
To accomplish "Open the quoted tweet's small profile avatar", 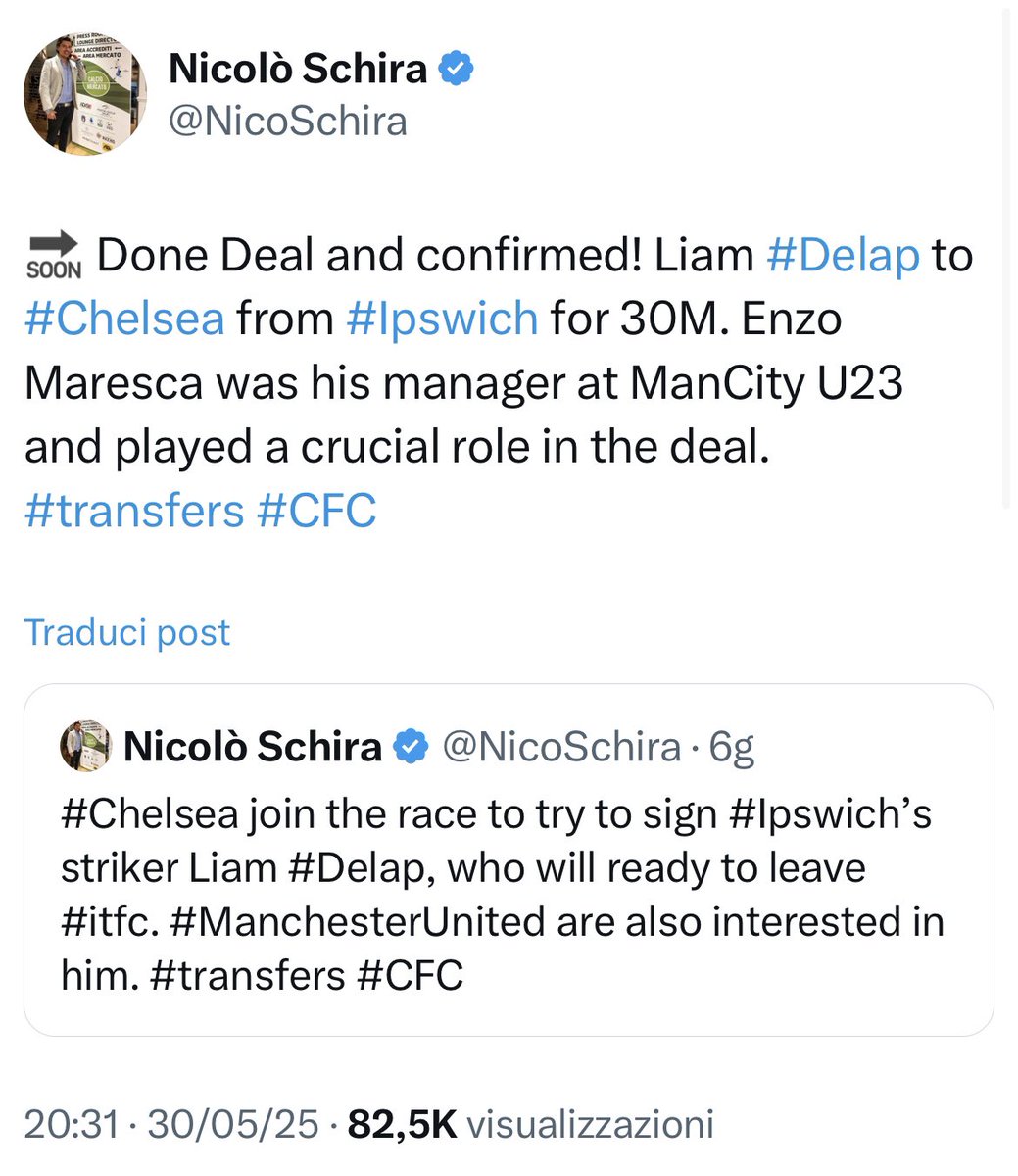I will tap(82, 747).
